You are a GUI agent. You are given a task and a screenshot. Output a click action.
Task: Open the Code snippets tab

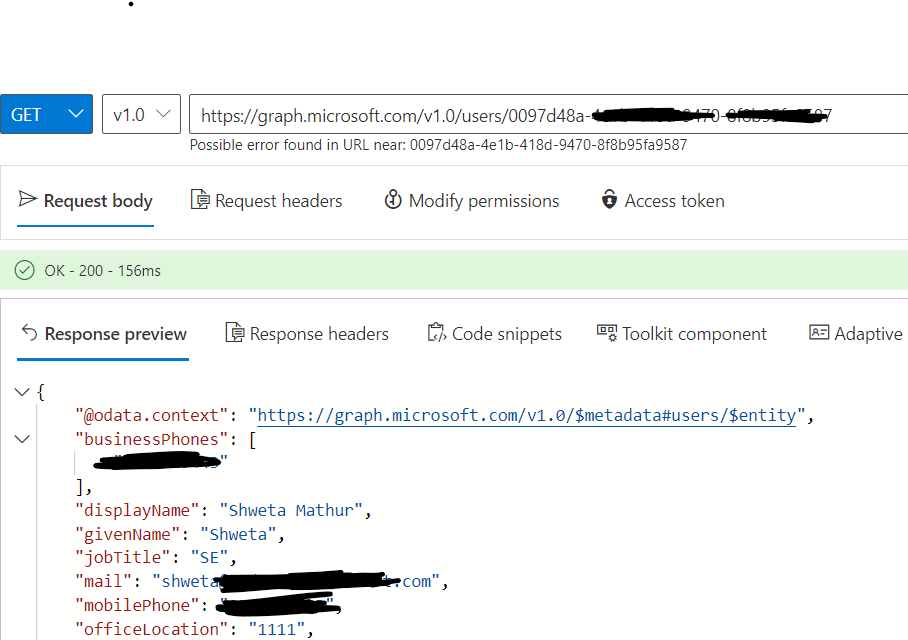tap(495, 334)
